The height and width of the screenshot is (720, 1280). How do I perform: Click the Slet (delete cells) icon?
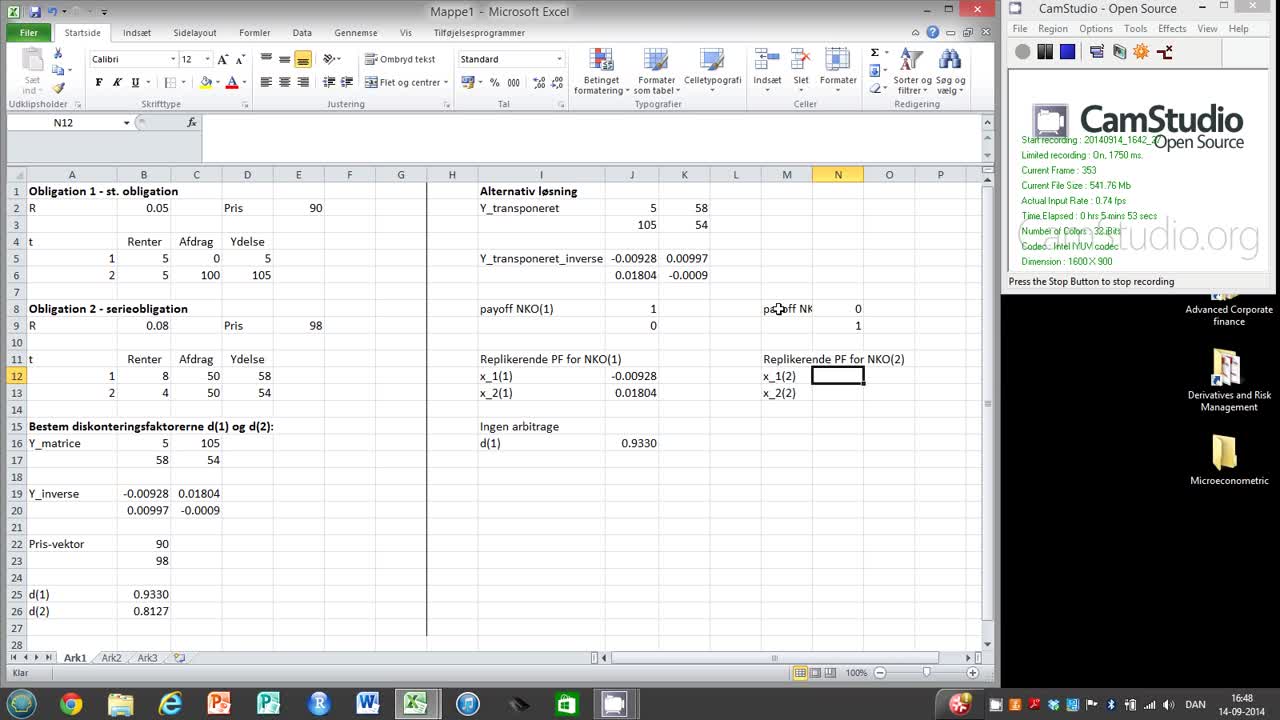click(801, 60)
